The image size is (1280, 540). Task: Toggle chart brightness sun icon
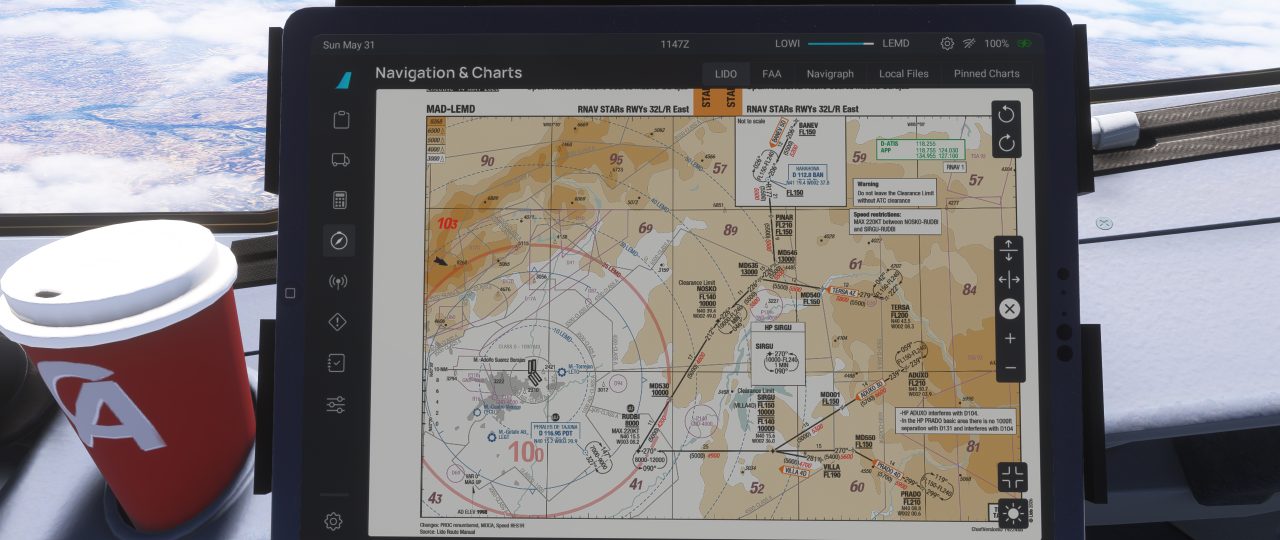(1015, 515)
